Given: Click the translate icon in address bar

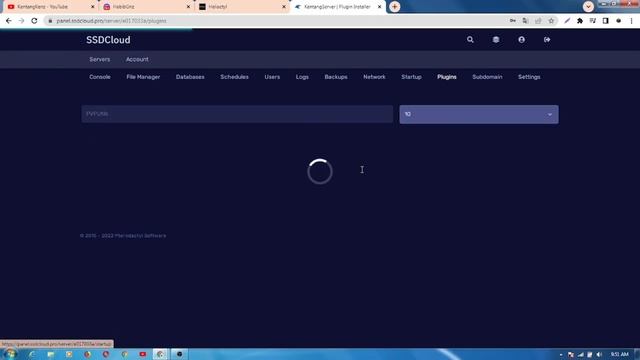Looking at the screenshot, I should click(x=525, y=21).
